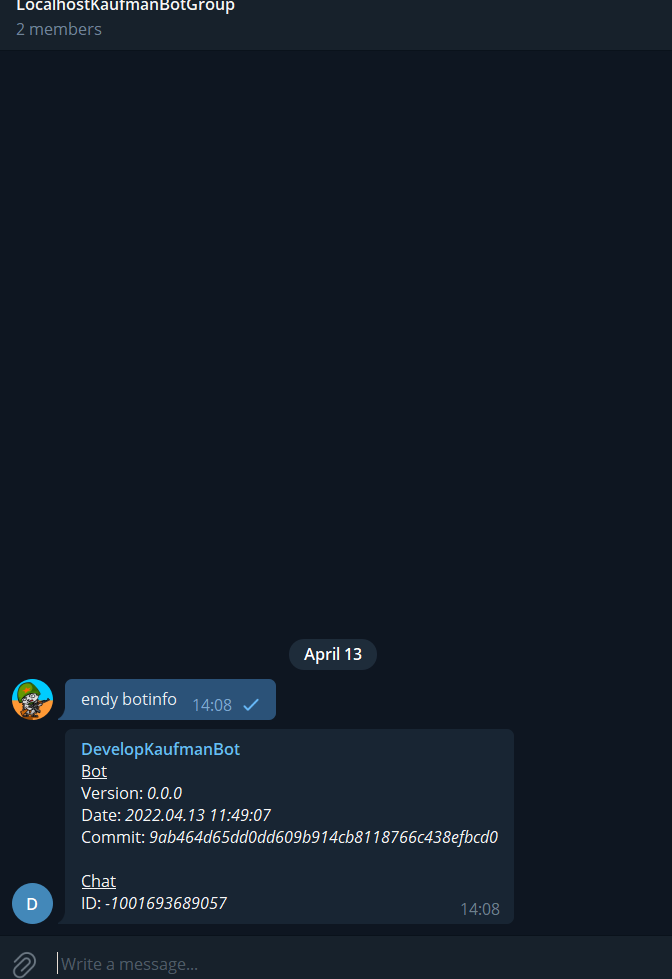Click the 14:08 time beside endy botinfo
The width and height of the screenshot is (672, 979).
pyautogui.click(x=212, y=705)
